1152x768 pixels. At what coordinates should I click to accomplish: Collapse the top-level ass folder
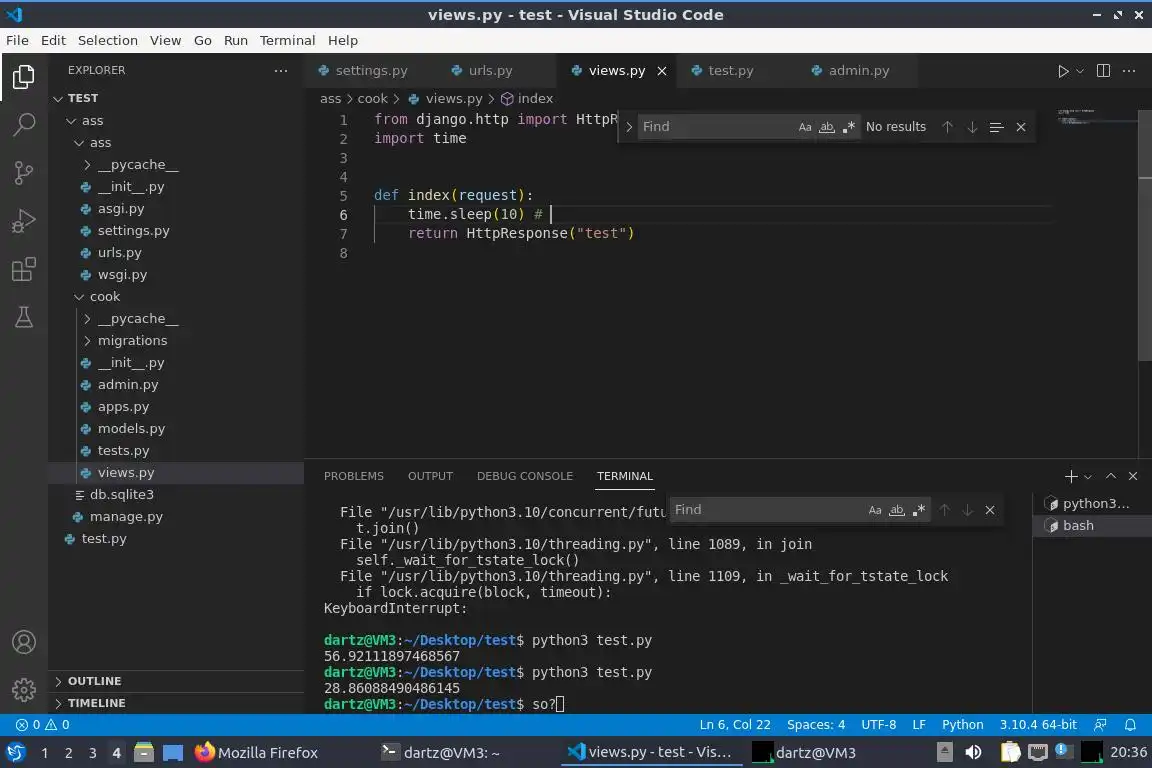[x=71, y=121]
